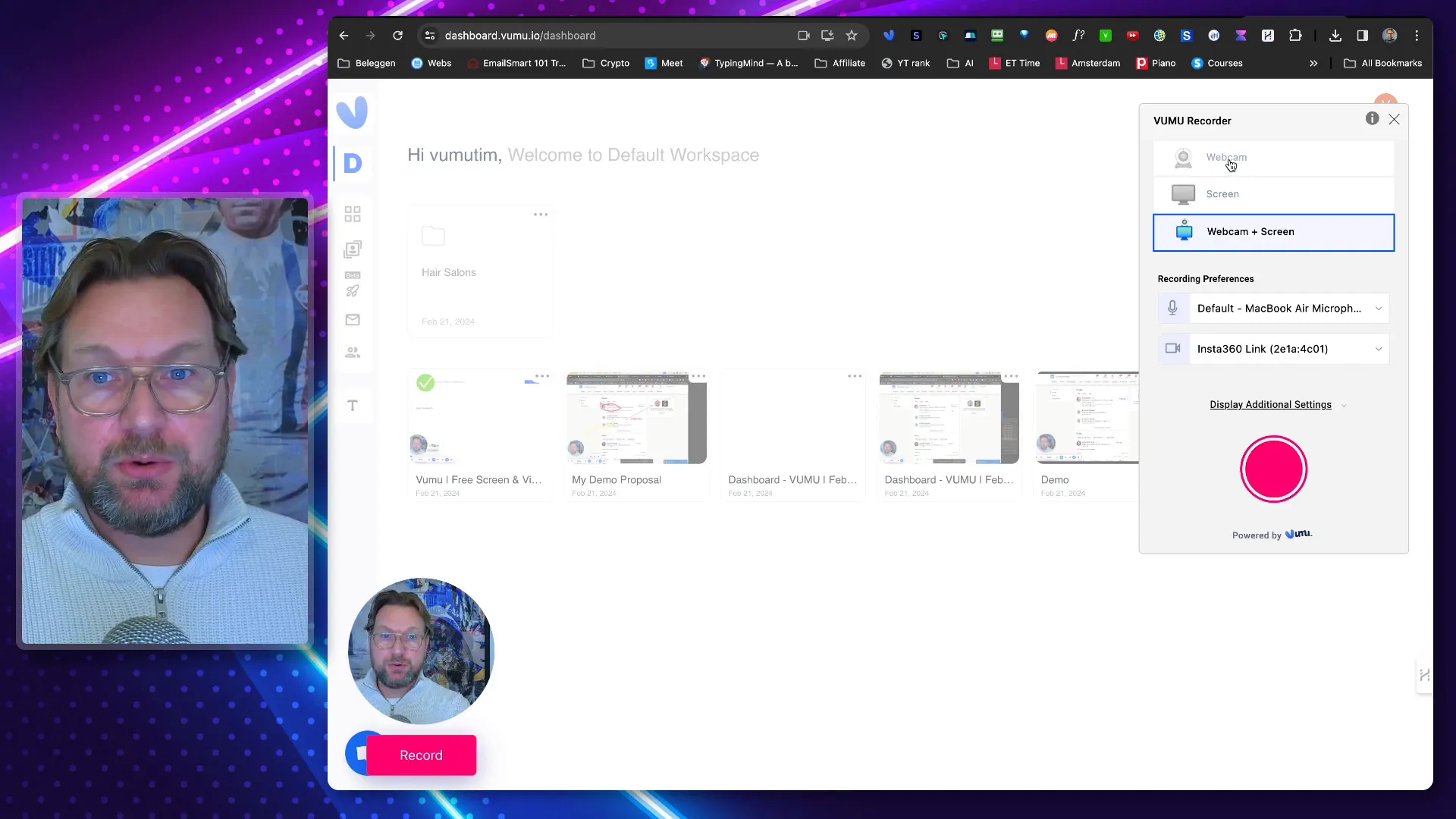The width and height of the screenshot is (1456, 819).
Task: Show more bookmarks with chevron
Action: pyautogui.click(x=1313, y=63)
